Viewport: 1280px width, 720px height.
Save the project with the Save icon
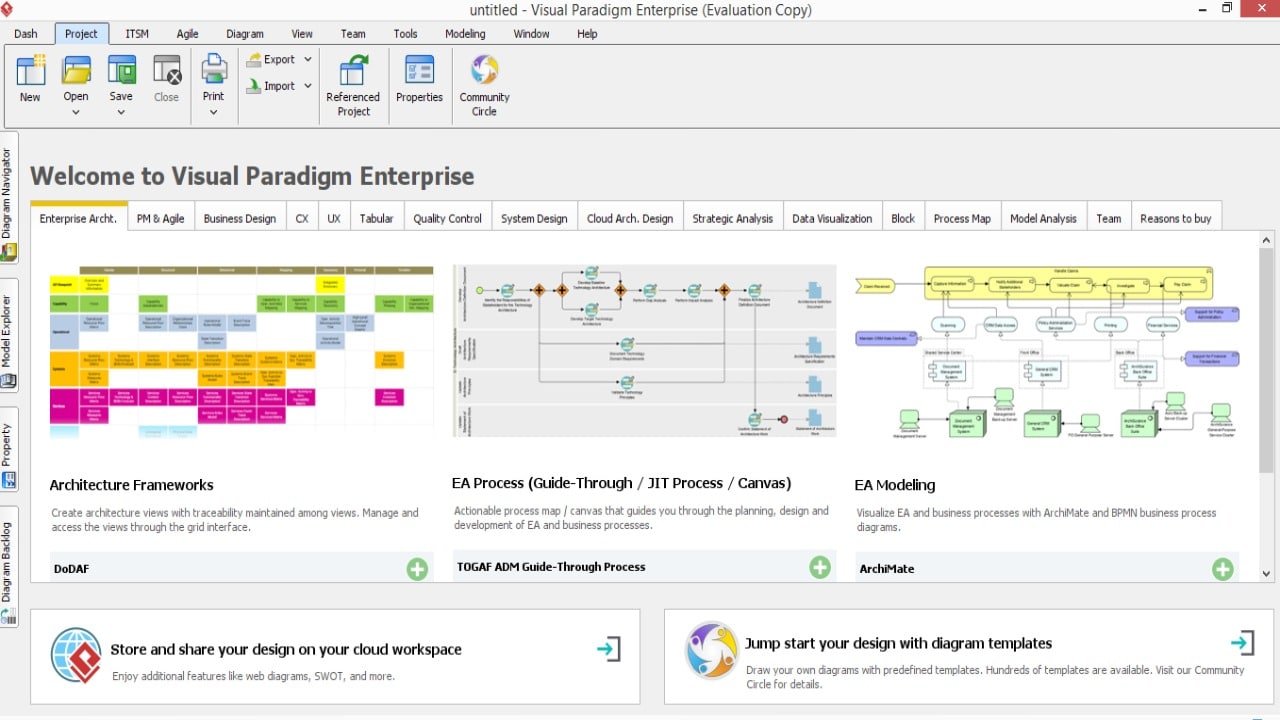pos(120,75)
